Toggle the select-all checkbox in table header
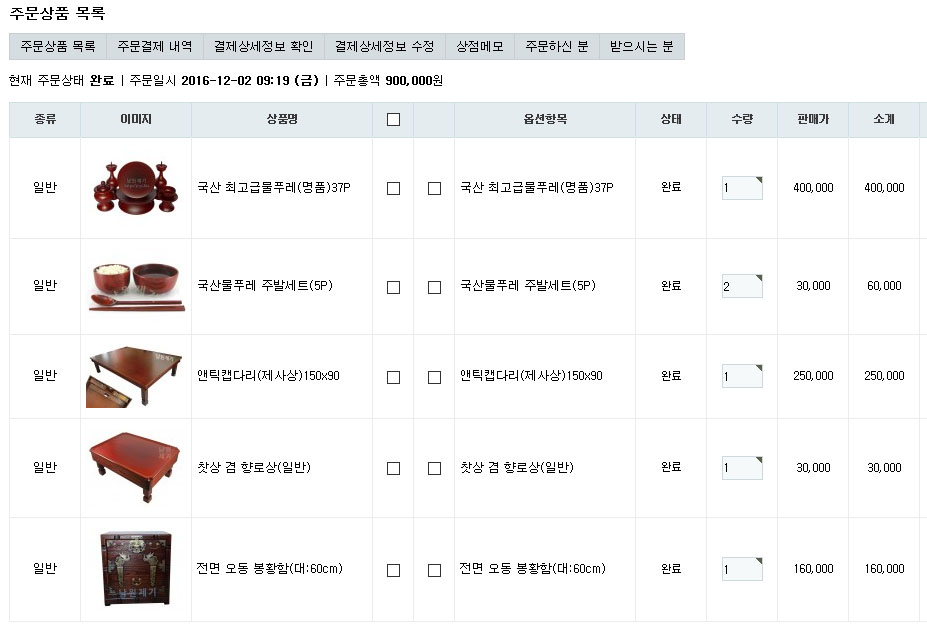This screenshot has width=927, height=626. pyautogui.click(x=393, y=120)
